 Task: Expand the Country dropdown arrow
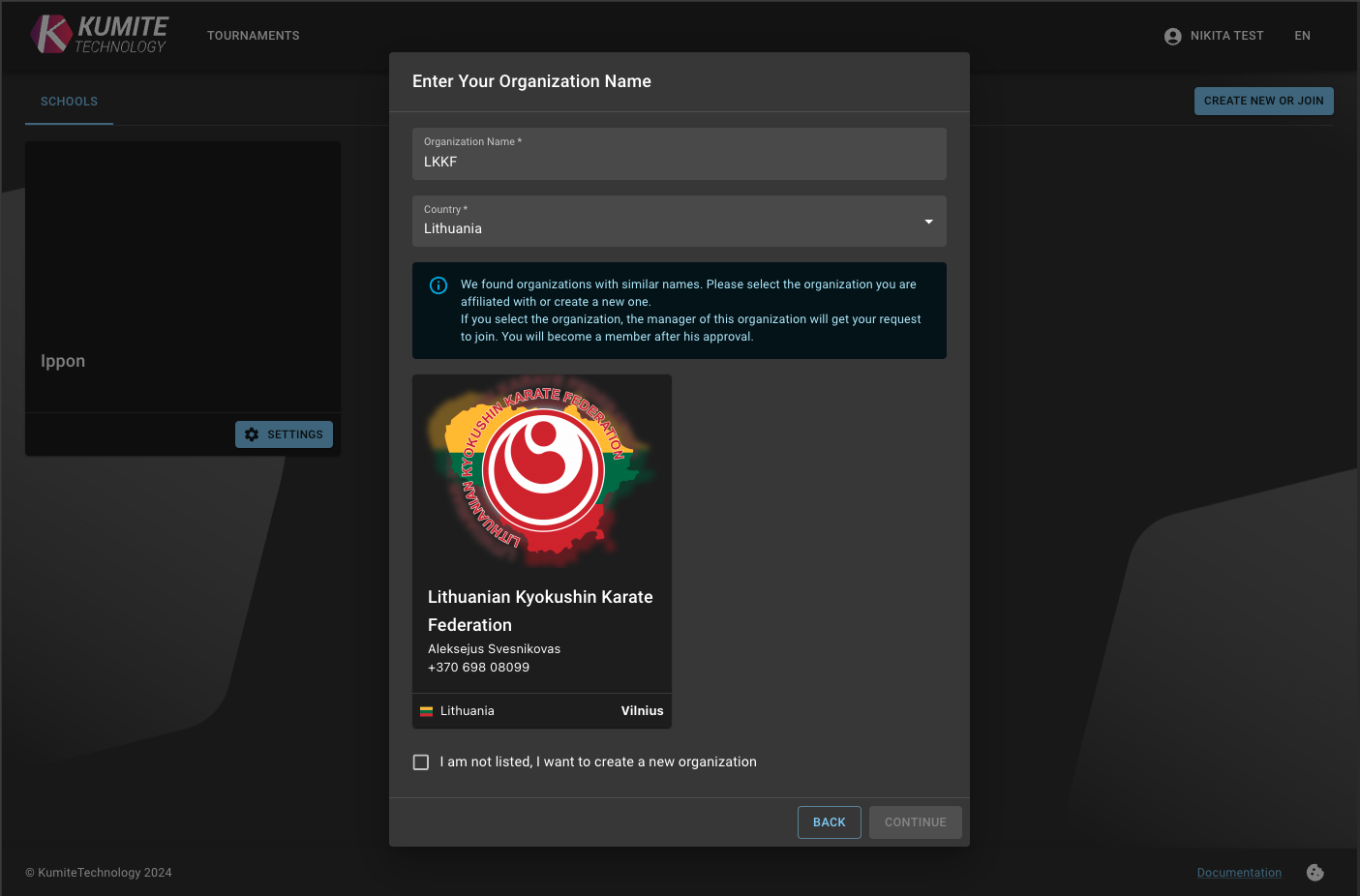928,222
